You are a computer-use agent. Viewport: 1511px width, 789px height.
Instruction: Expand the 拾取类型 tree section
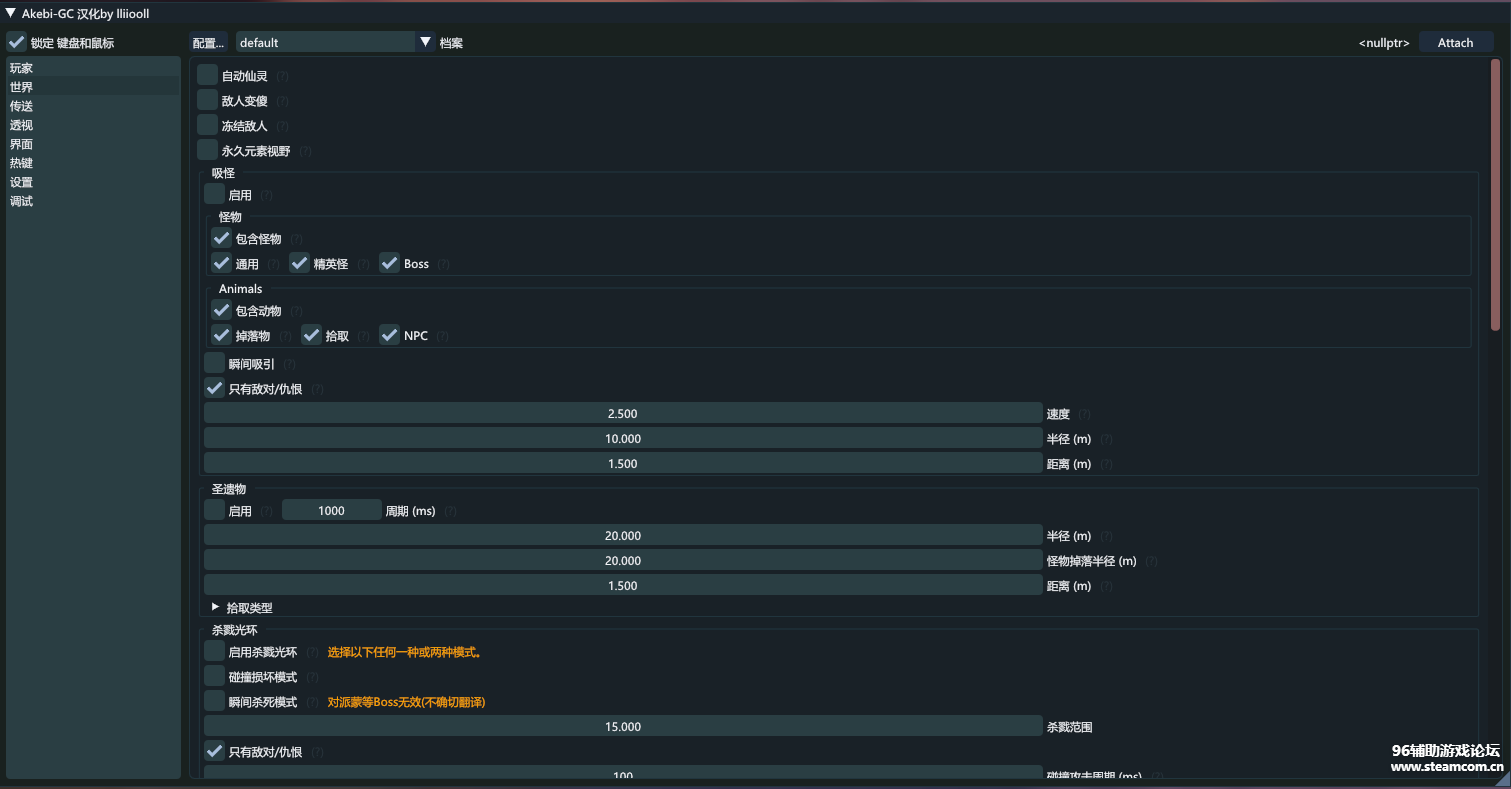pyautogui.click(x=215, y=607)
